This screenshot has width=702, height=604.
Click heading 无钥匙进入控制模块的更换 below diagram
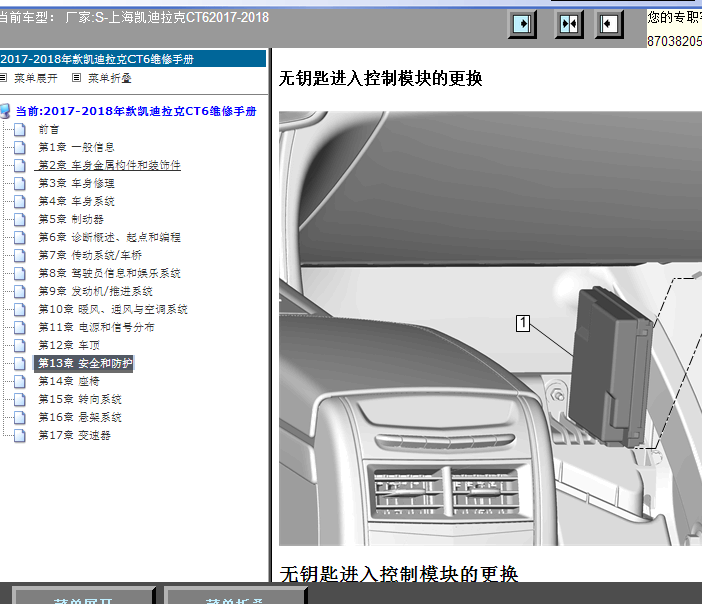click(399, 574)
